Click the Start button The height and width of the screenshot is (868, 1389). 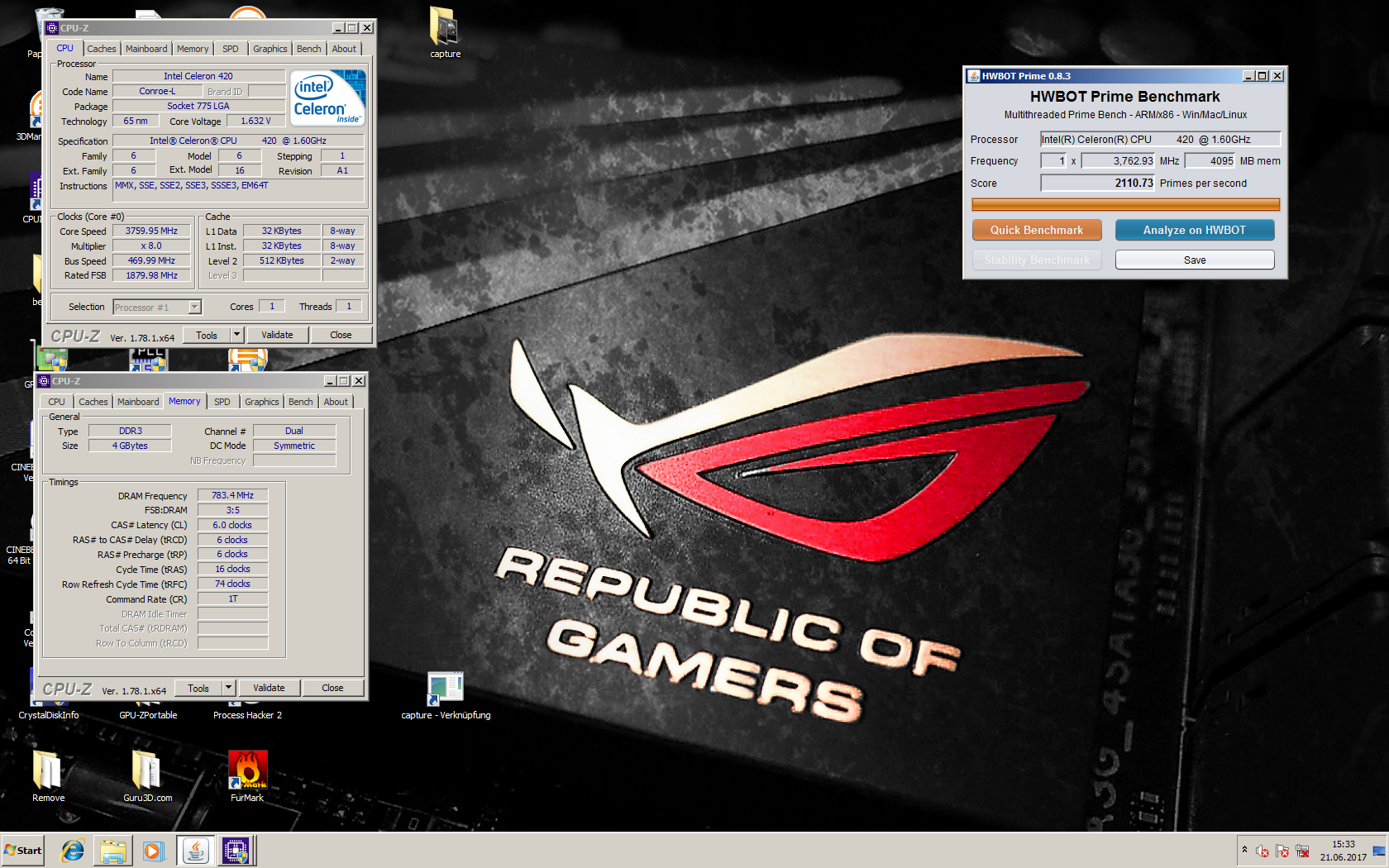point(22,851)
